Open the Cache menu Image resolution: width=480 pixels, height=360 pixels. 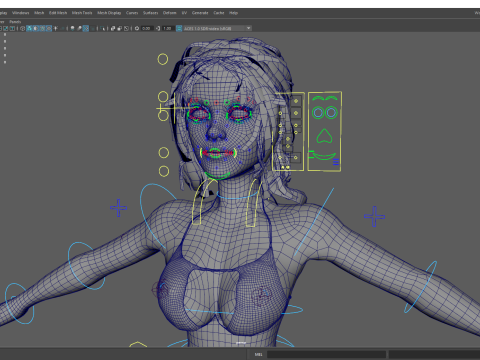219,13
